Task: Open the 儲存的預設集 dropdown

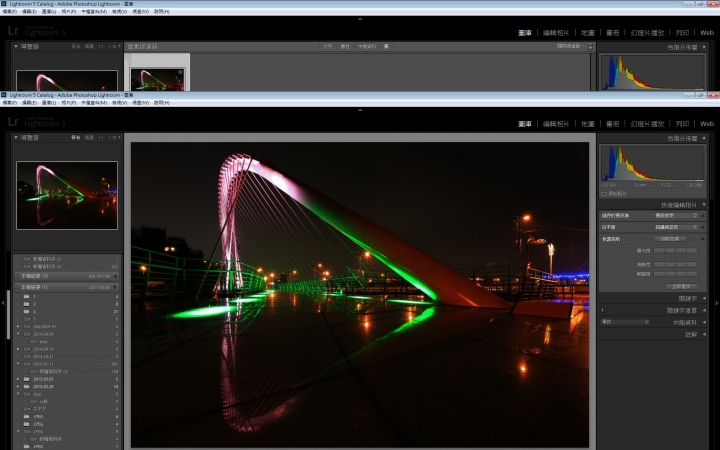Action: 676,215
